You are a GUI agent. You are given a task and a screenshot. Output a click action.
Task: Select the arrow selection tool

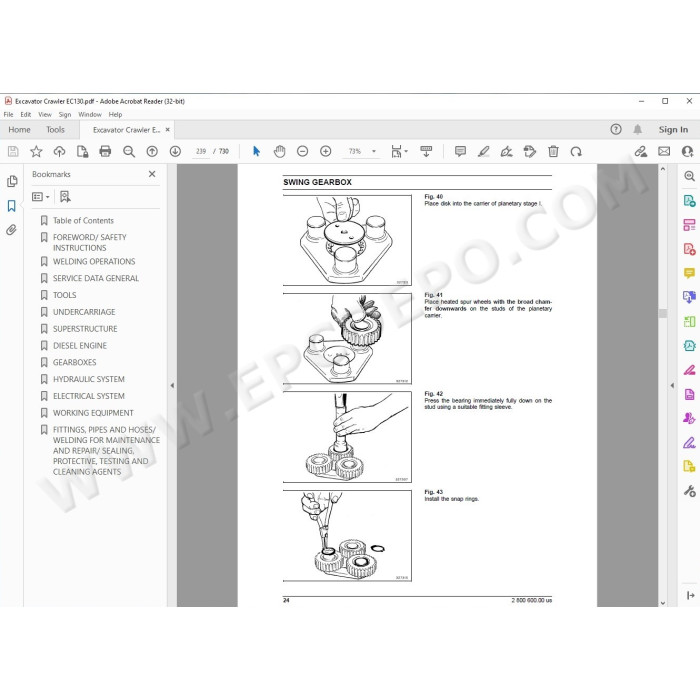click(x=256, y=151)
